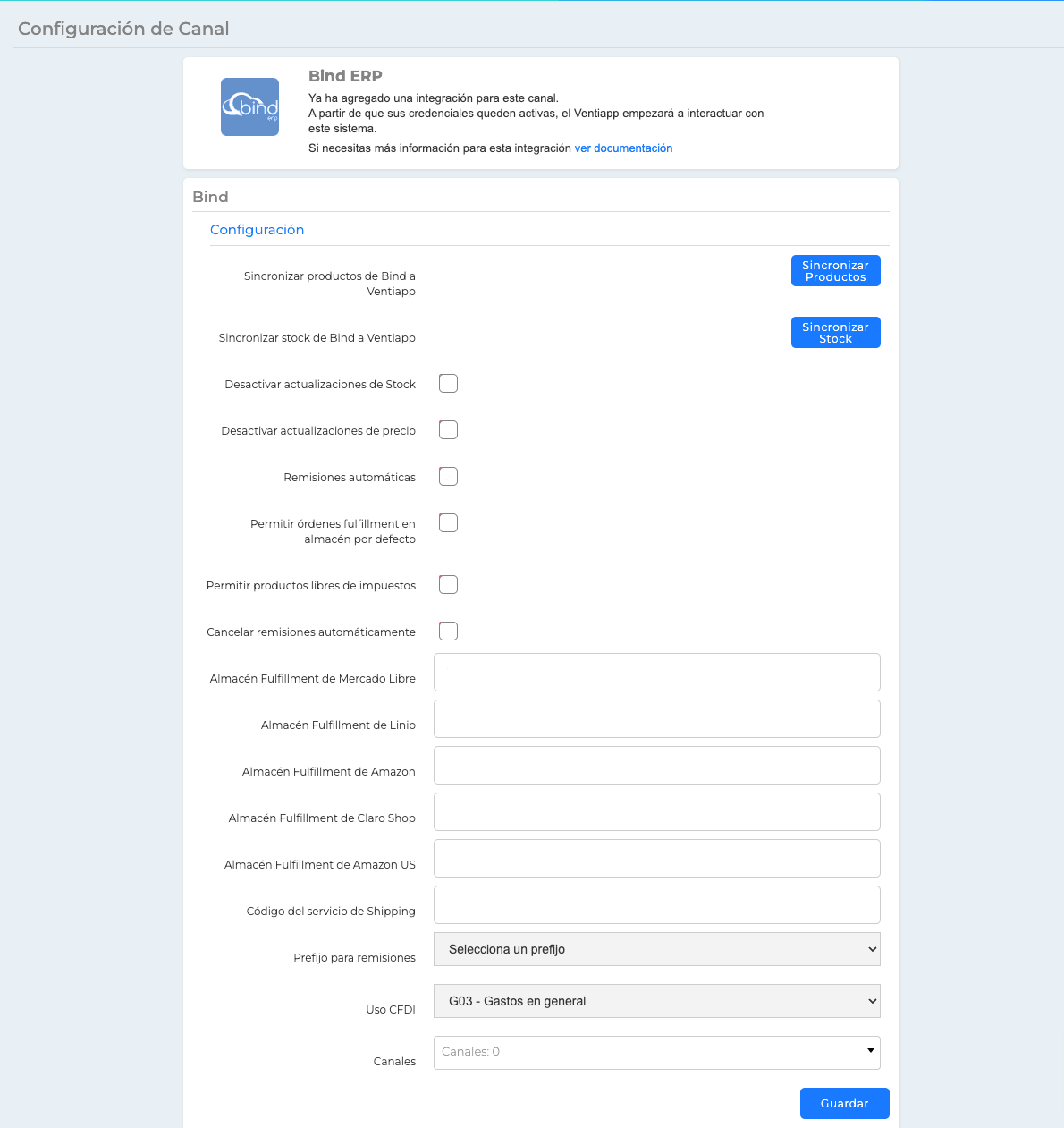Click the Sincronizar stock de Bind a Ventiapp label
Image resolution: width=1064 pixels, height=1128 pixels.
tap(317, 338)
